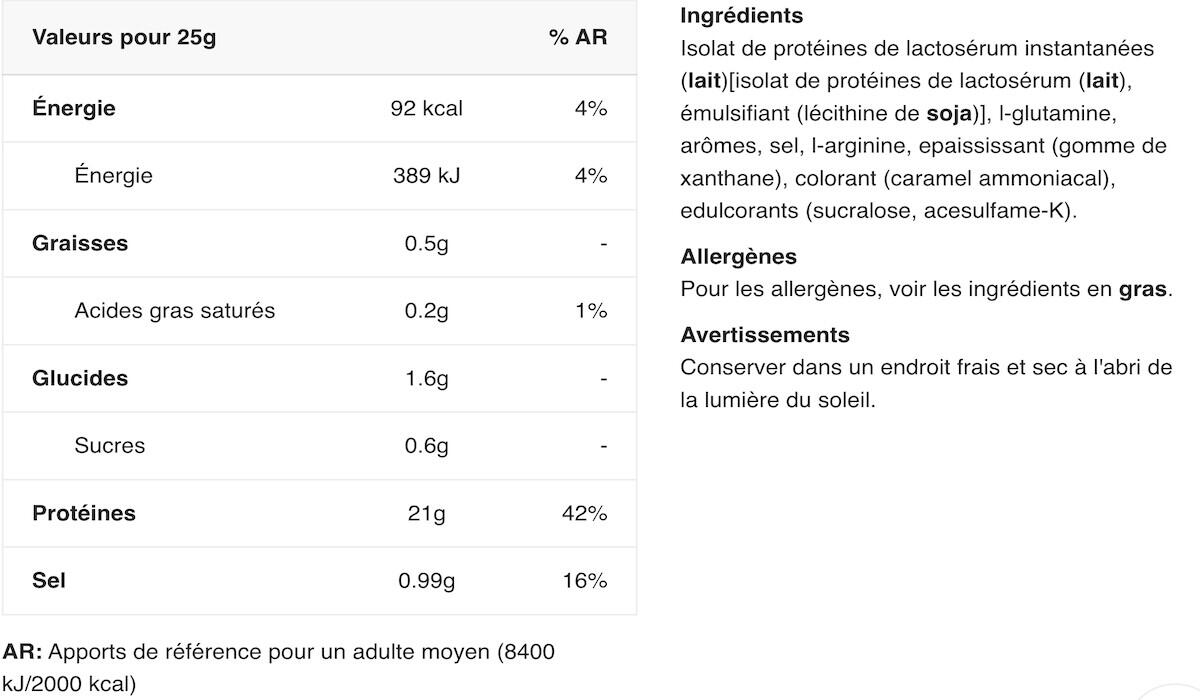This screenshot has height=700, width=1200.
Task: Click the 0.99g salt value
Action: [x=427, y=581]
